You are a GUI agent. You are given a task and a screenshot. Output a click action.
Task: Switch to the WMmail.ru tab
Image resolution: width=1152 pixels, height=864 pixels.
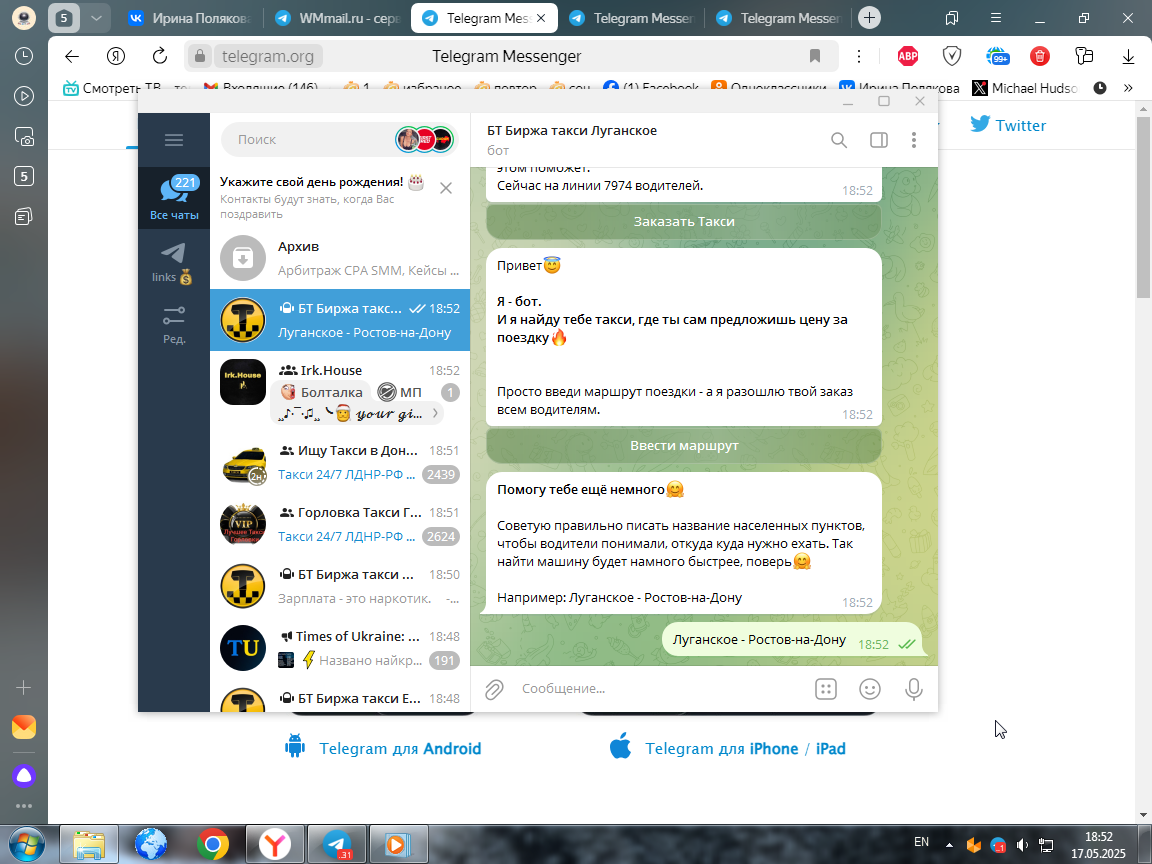pos(336,18)
